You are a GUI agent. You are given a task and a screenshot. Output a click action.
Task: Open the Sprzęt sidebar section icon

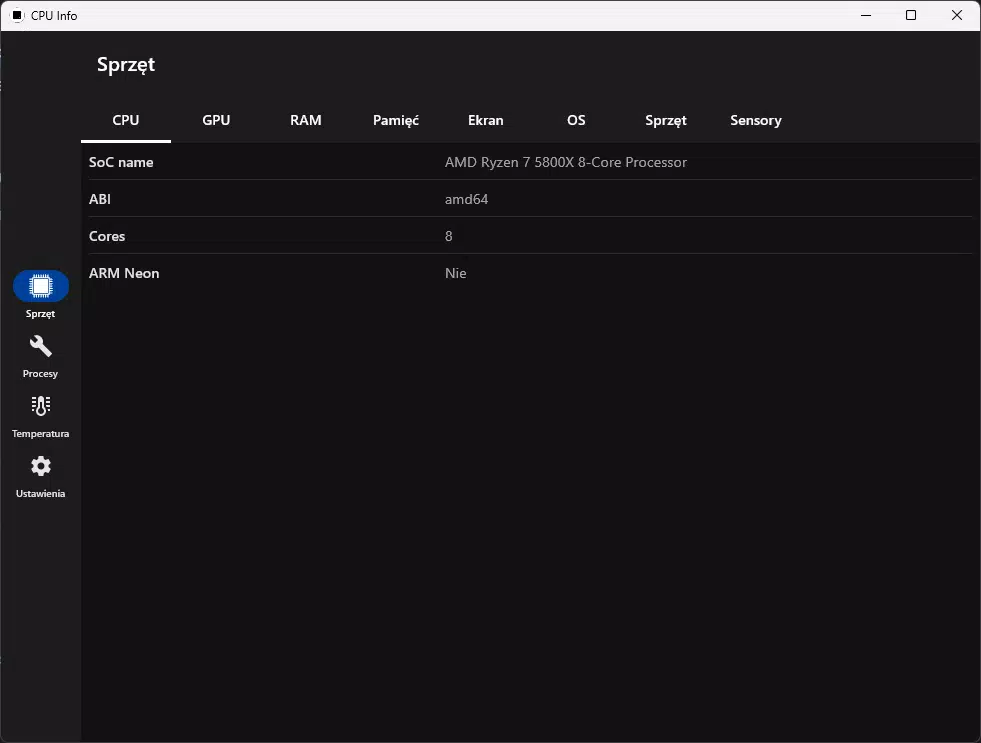[x=41, y=286]
